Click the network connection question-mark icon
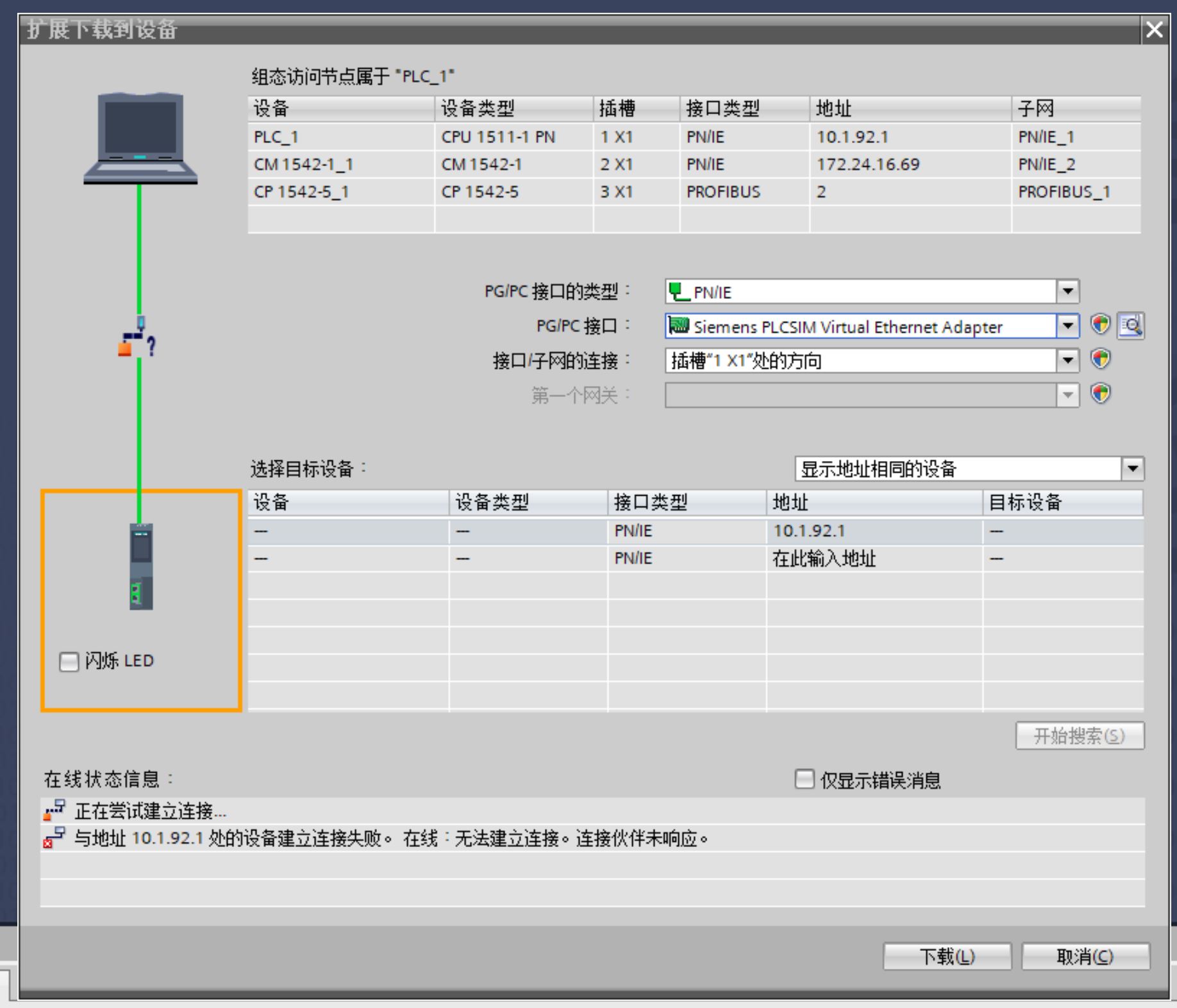The image size is (1177, 1008). click(137, 339)
